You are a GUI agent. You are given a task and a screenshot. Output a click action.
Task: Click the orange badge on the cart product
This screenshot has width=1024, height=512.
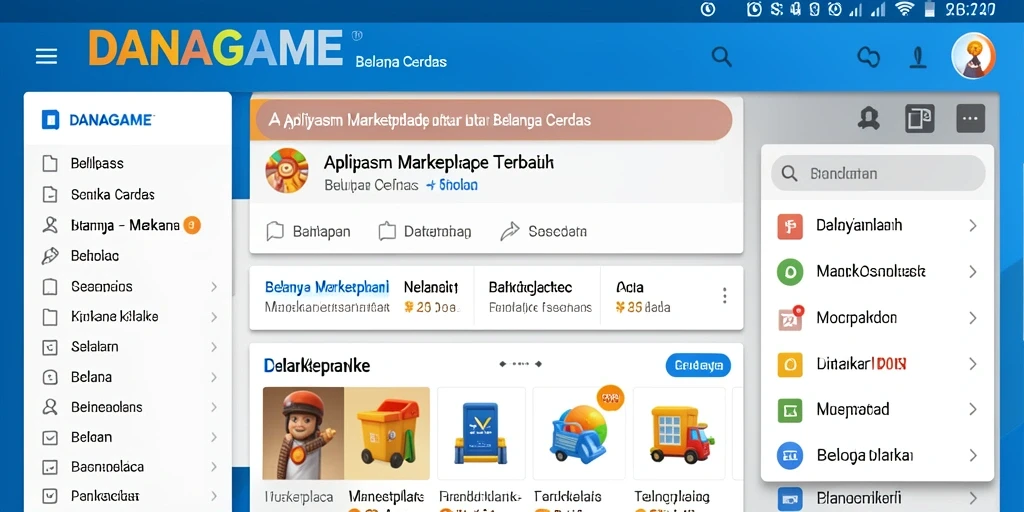(611, 398)
